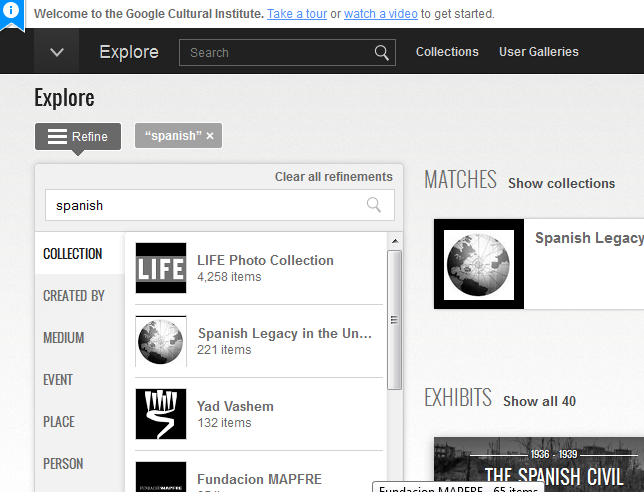Select the MEDIUM refine tab
The height and width of the screenshot is (492, 644).
tap(80, 338)
